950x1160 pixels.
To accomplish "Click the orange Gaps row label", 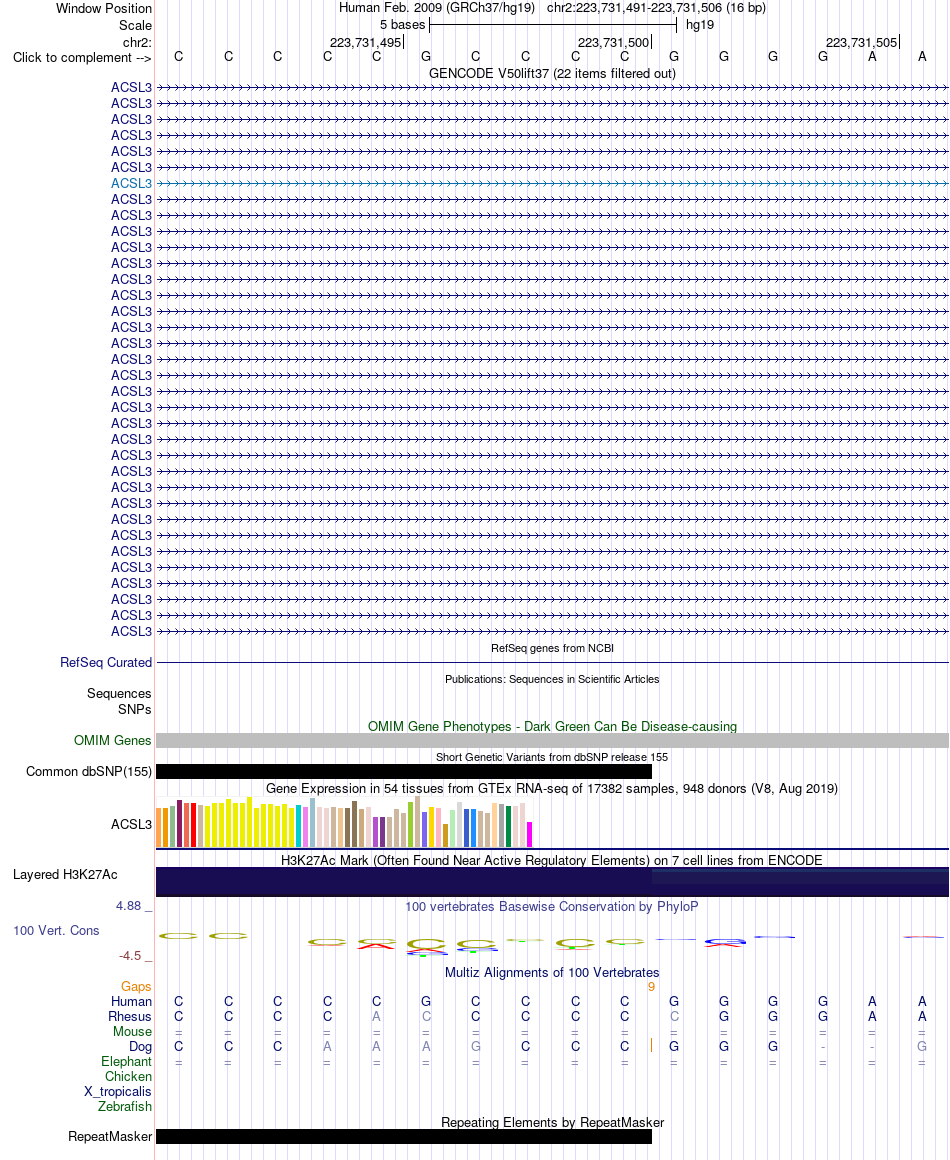I will pyautogui.click(x=136, y=986).
